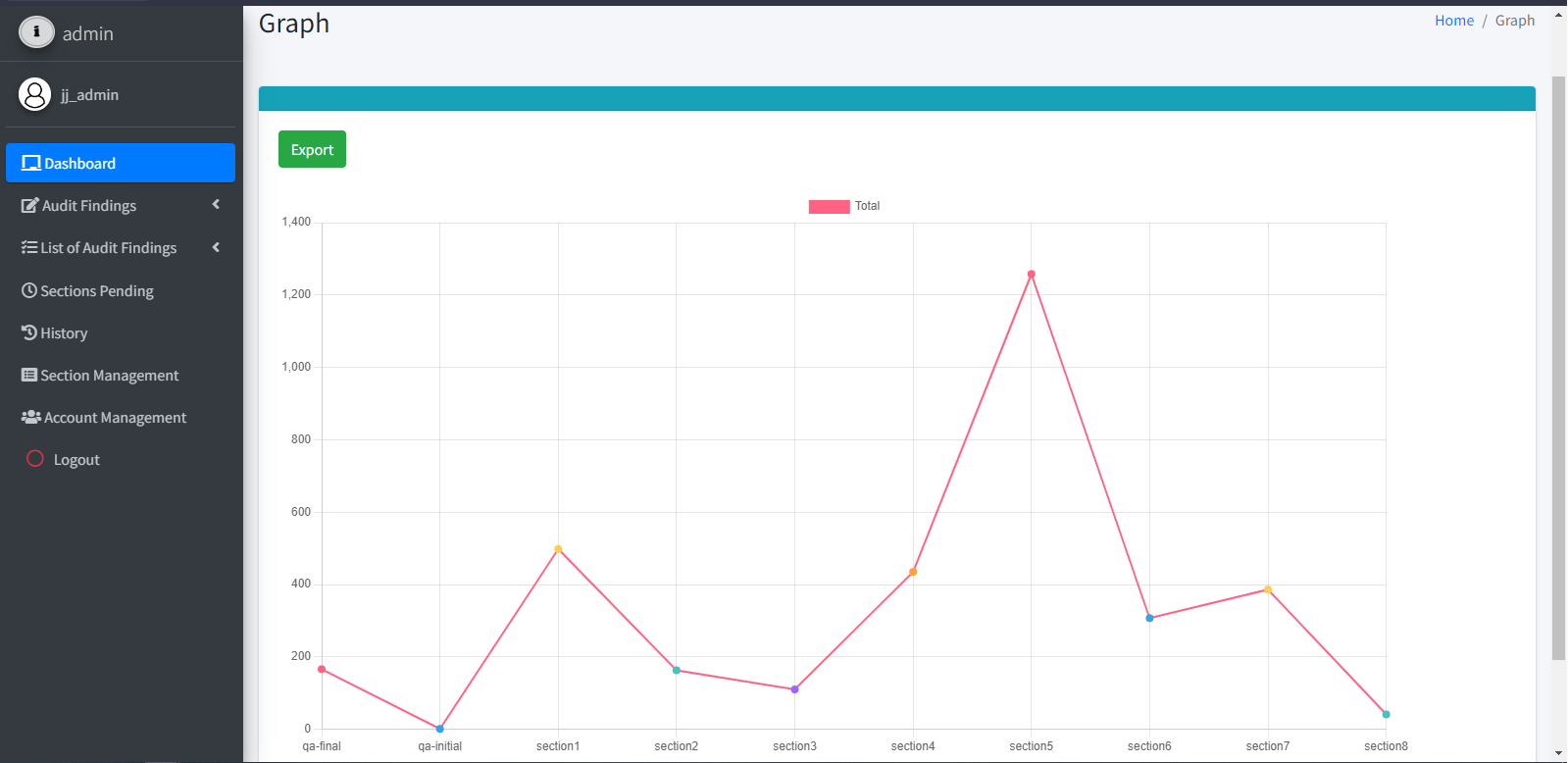Expand the List of Audit Findings chevron

[x=216, y=247]
